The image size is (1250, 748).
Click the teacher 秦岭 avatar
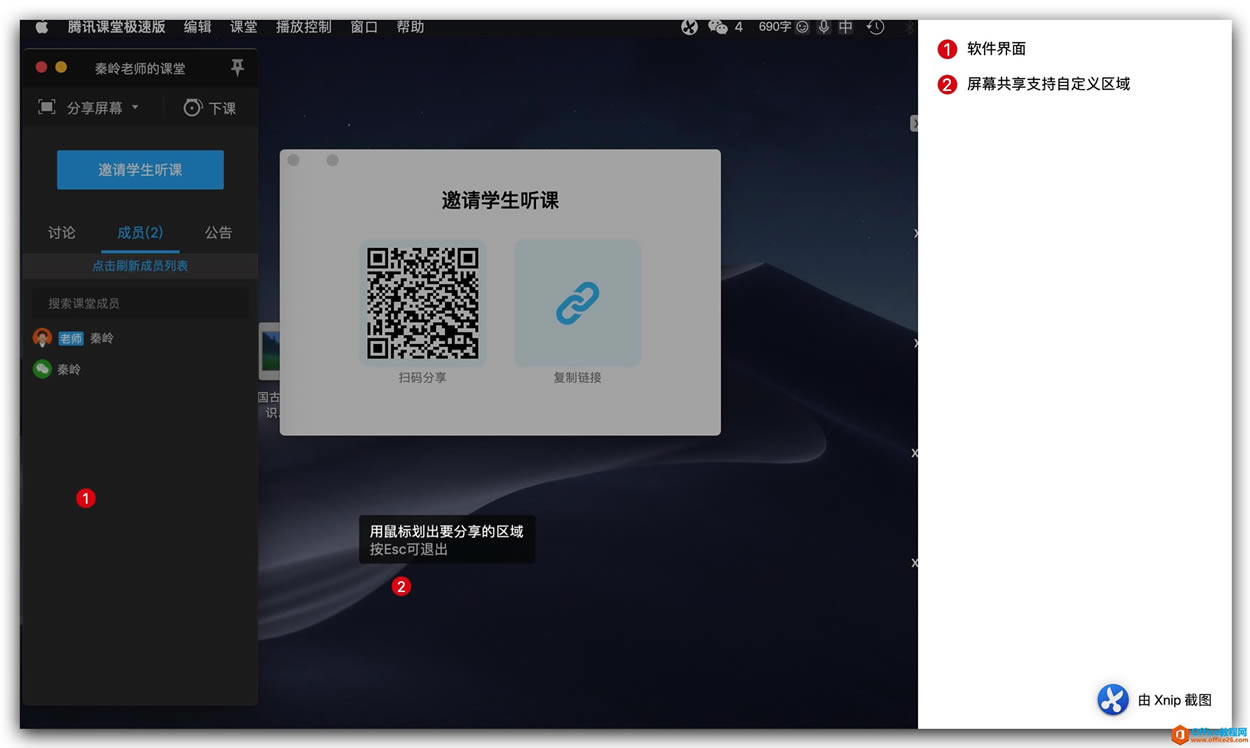[x=42, y=338]
